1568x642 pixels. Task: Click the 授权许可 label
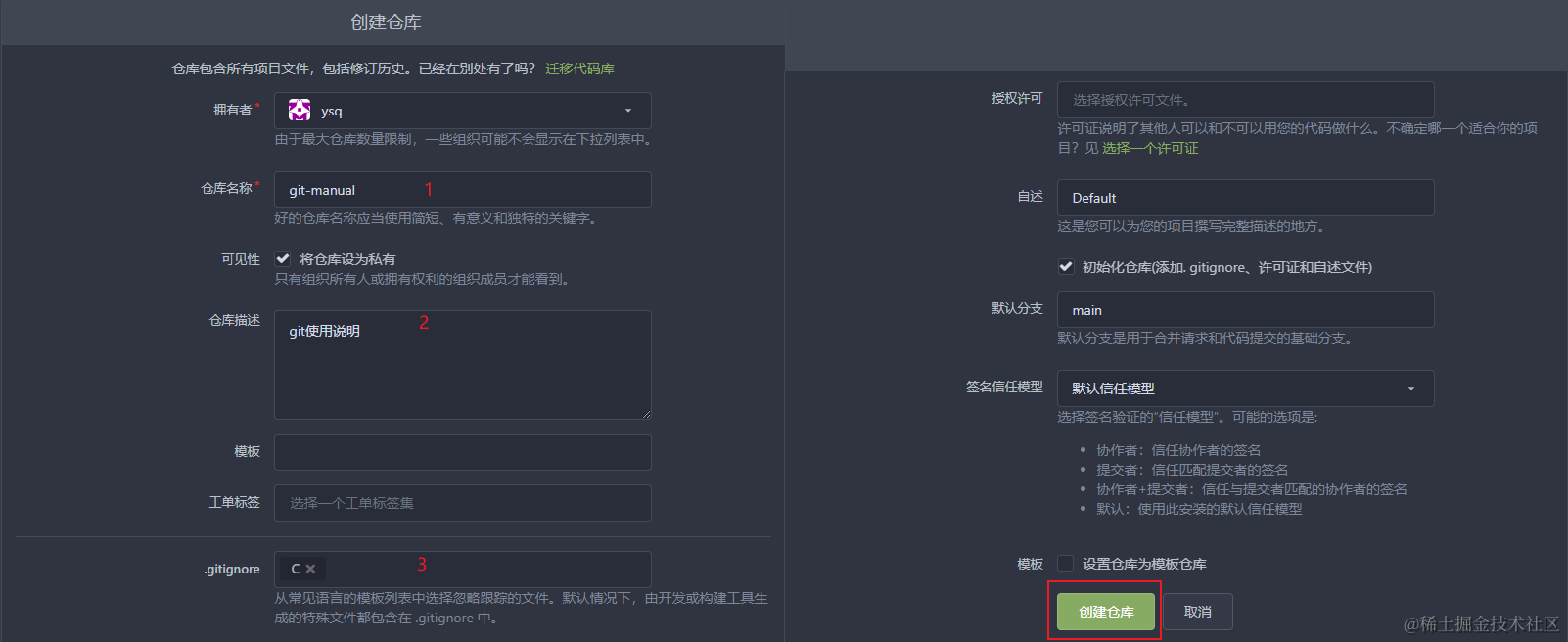click(1017, 98)
